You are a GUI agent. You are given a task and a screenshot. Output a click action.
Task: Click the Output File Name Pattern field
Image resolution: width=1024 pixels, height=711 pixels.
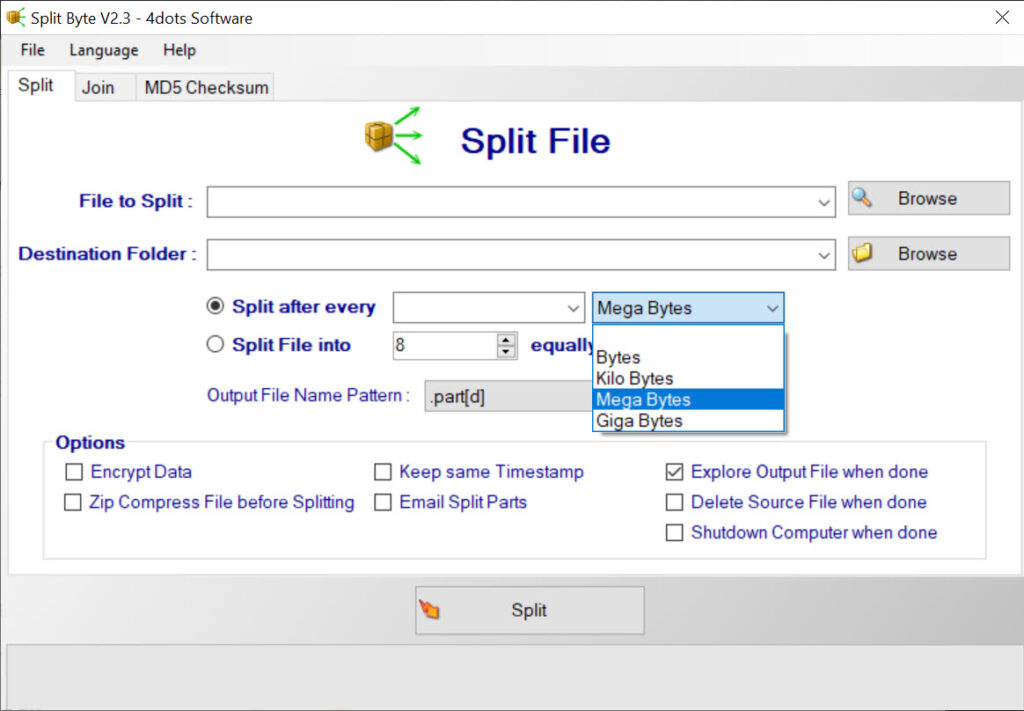pyautogui.click(x=508, y=396)
